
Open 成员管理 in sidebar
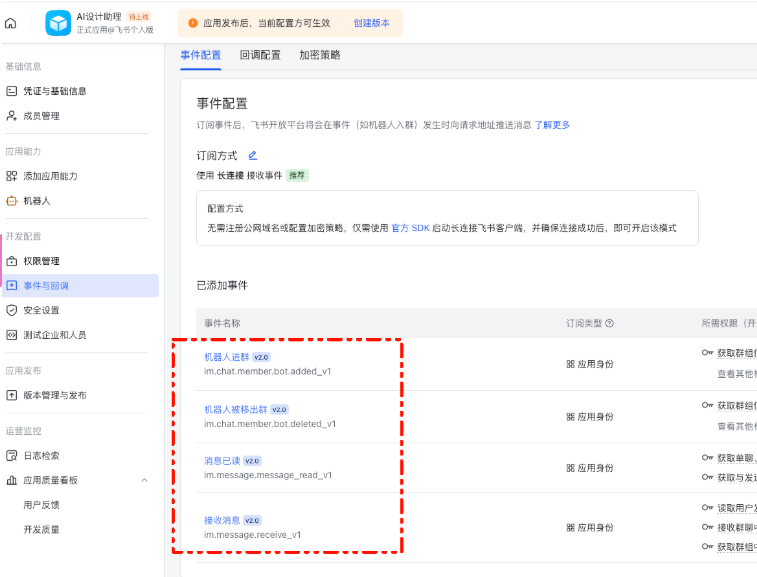click(42, 116)
